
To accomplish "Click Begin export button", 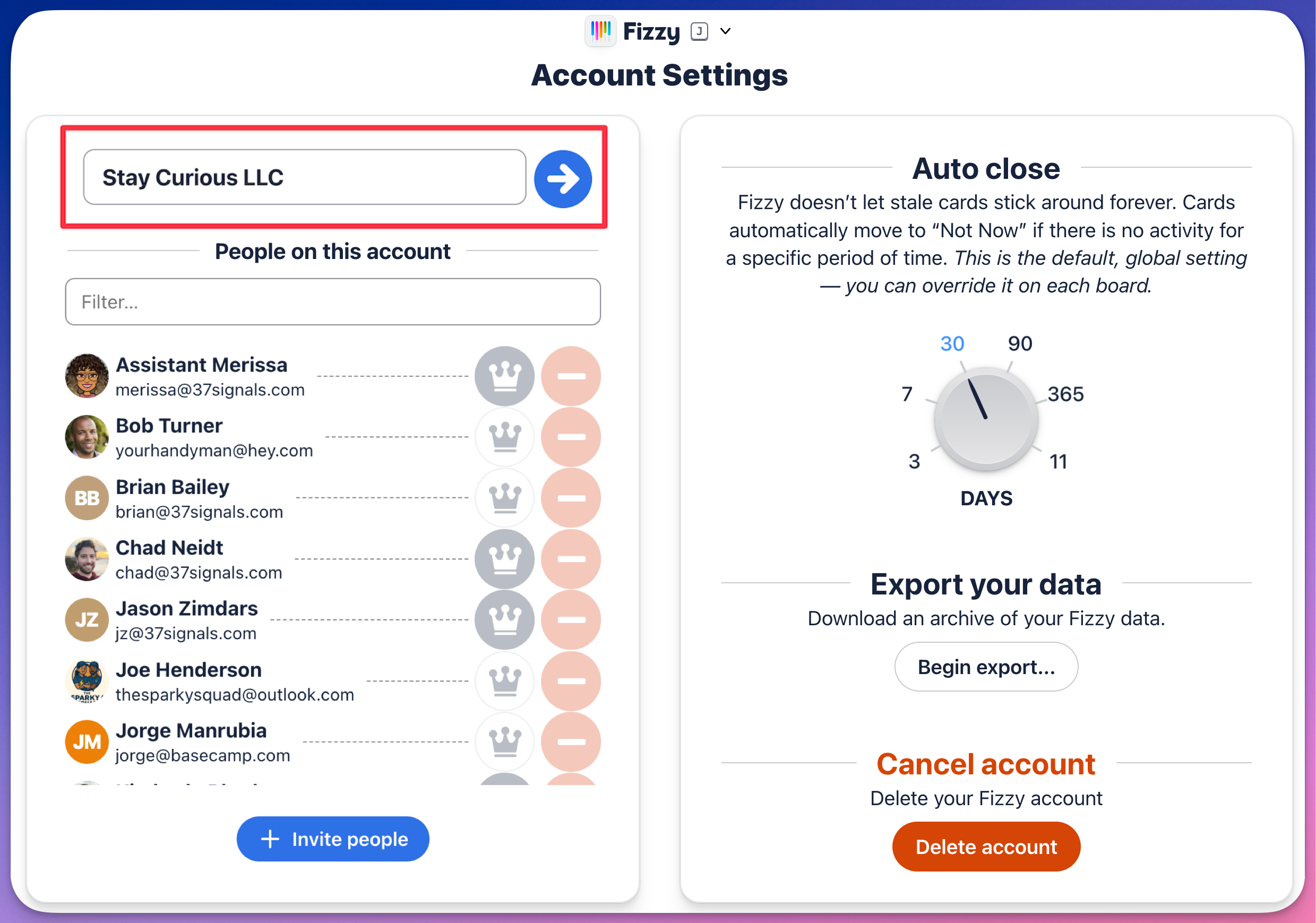I will point(986,667).
